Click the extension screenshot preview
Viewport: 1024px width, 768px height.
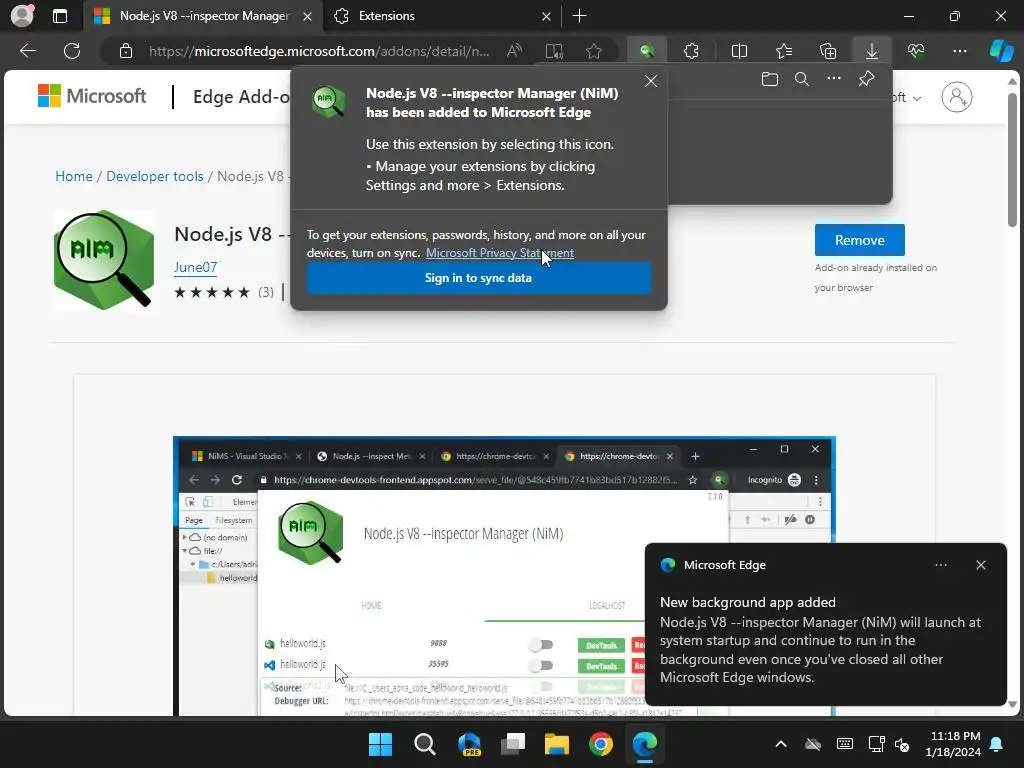click(504, 576)
